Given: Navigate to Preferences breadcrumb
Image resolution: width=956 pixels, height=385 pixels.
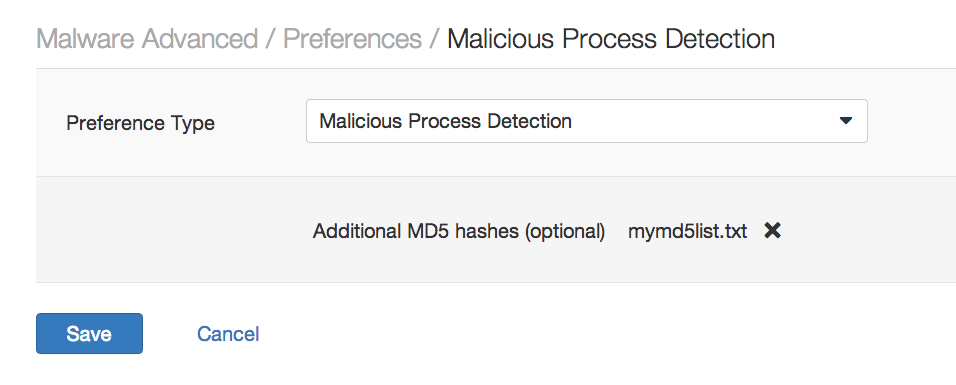Looking at the screenshot, I should pos(352,39).
